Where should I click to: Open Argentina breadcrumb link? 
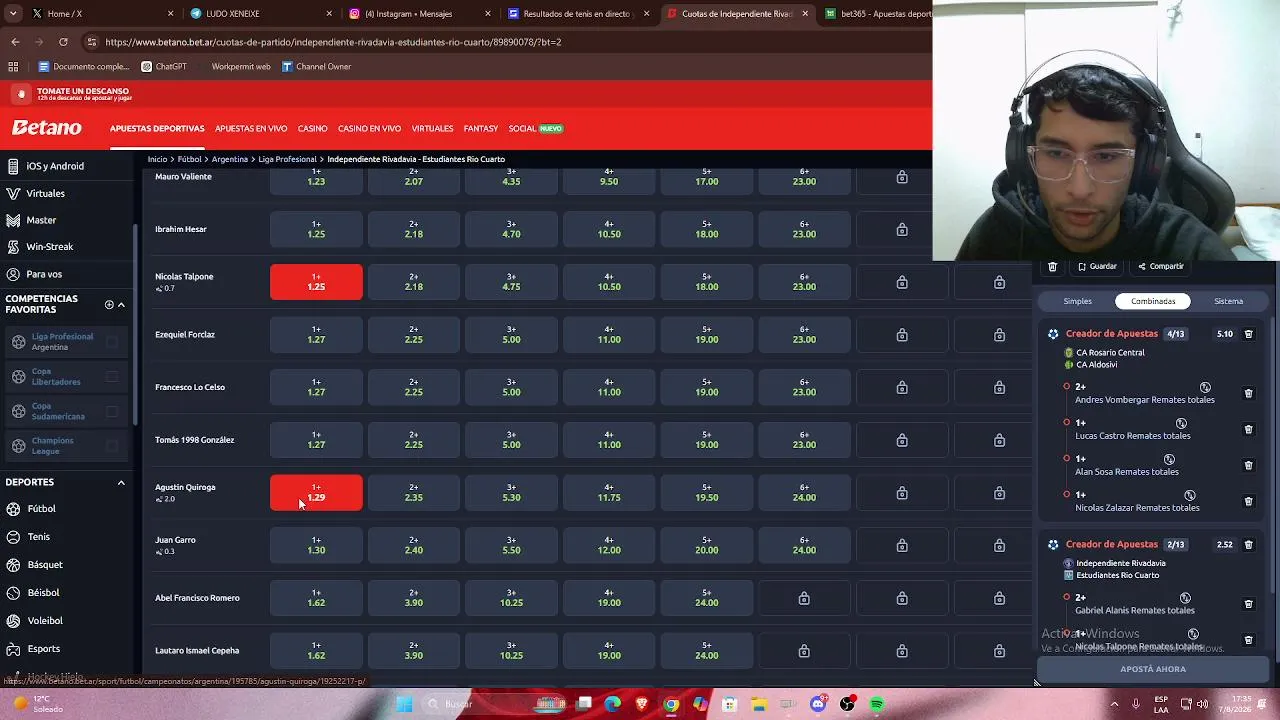(x=230, y=159)
